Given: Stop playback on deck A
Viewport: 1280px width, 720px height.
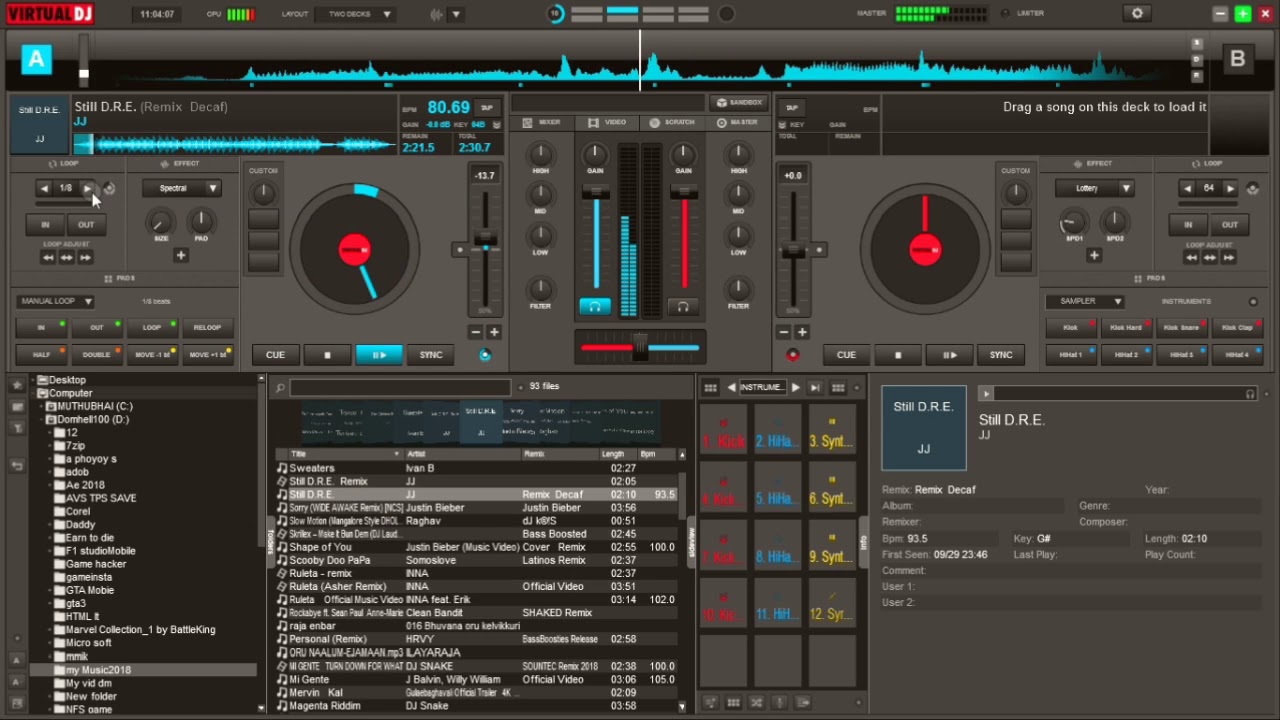Looking at the screenshot, I should (327, 355).
